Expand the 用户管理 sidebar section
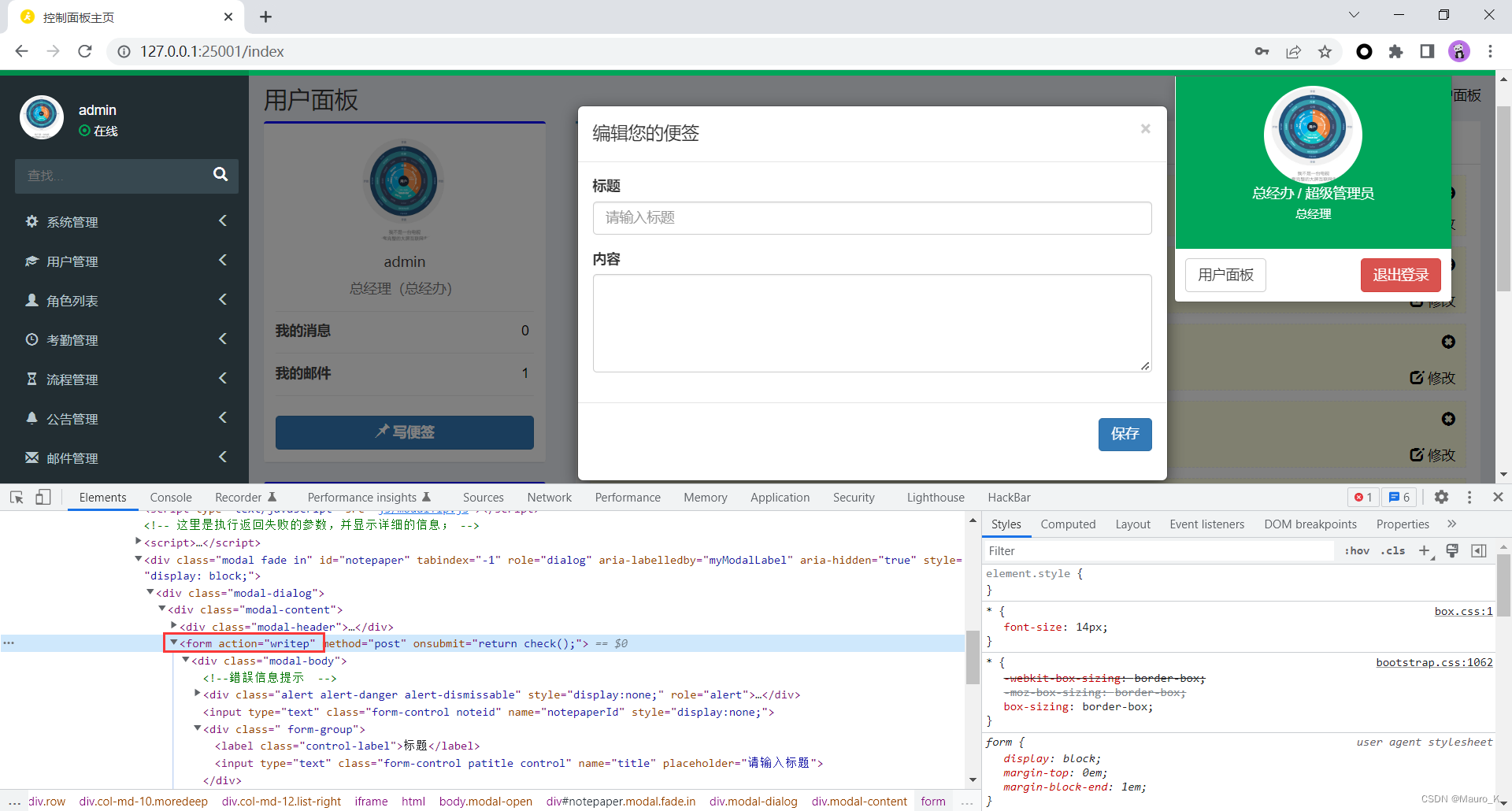 223,260
